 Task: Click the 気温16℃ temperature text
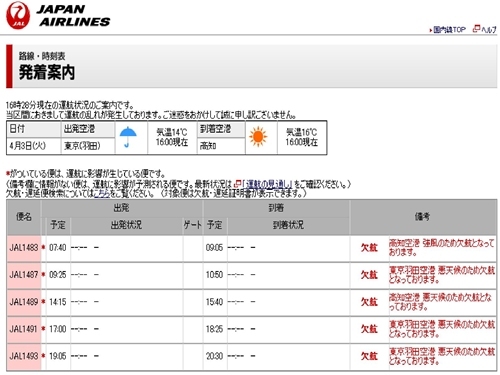click(x=301, y=132)
